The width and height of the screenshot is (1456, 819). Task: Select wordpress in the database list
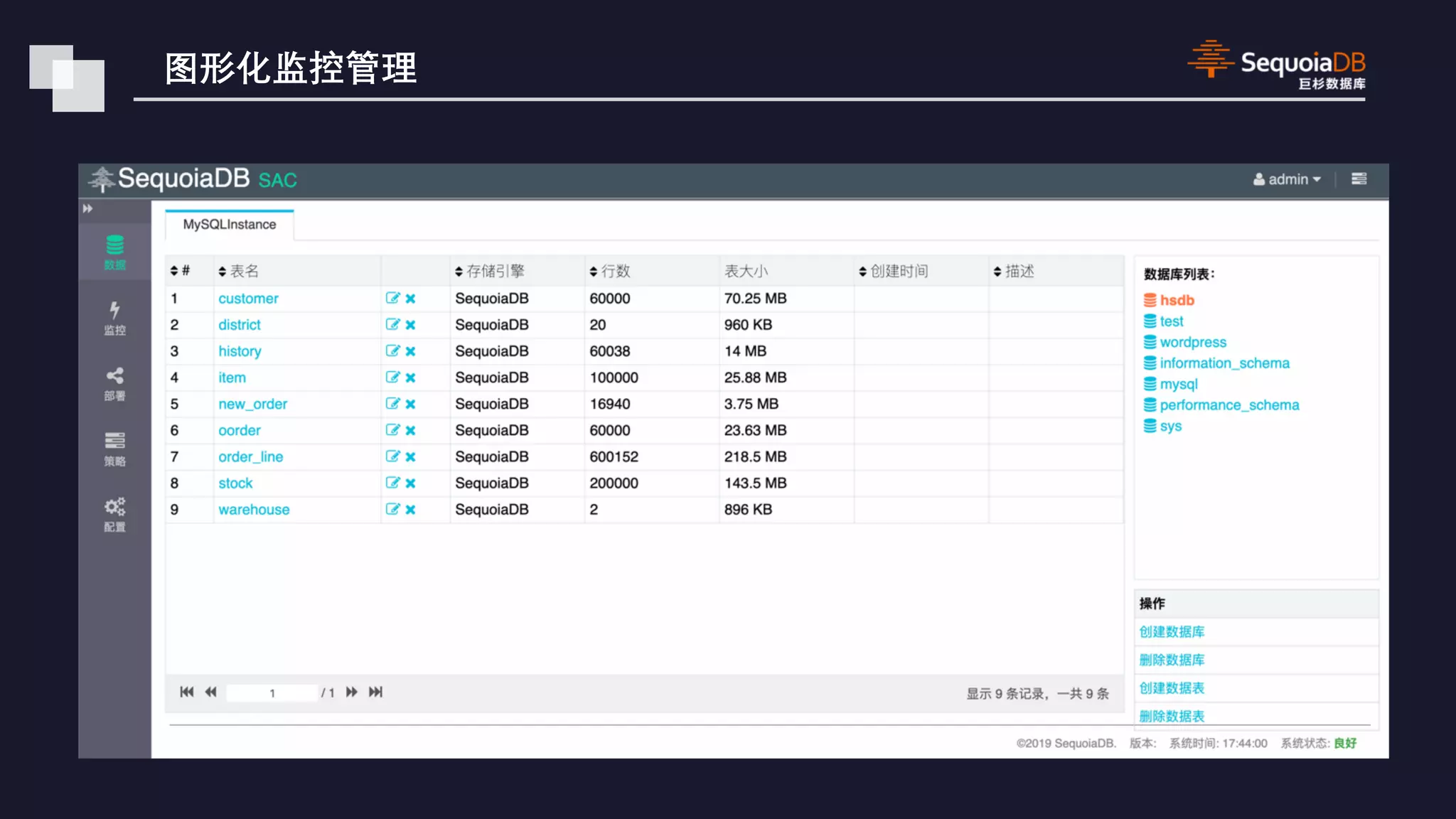(x=1192, y=342)
